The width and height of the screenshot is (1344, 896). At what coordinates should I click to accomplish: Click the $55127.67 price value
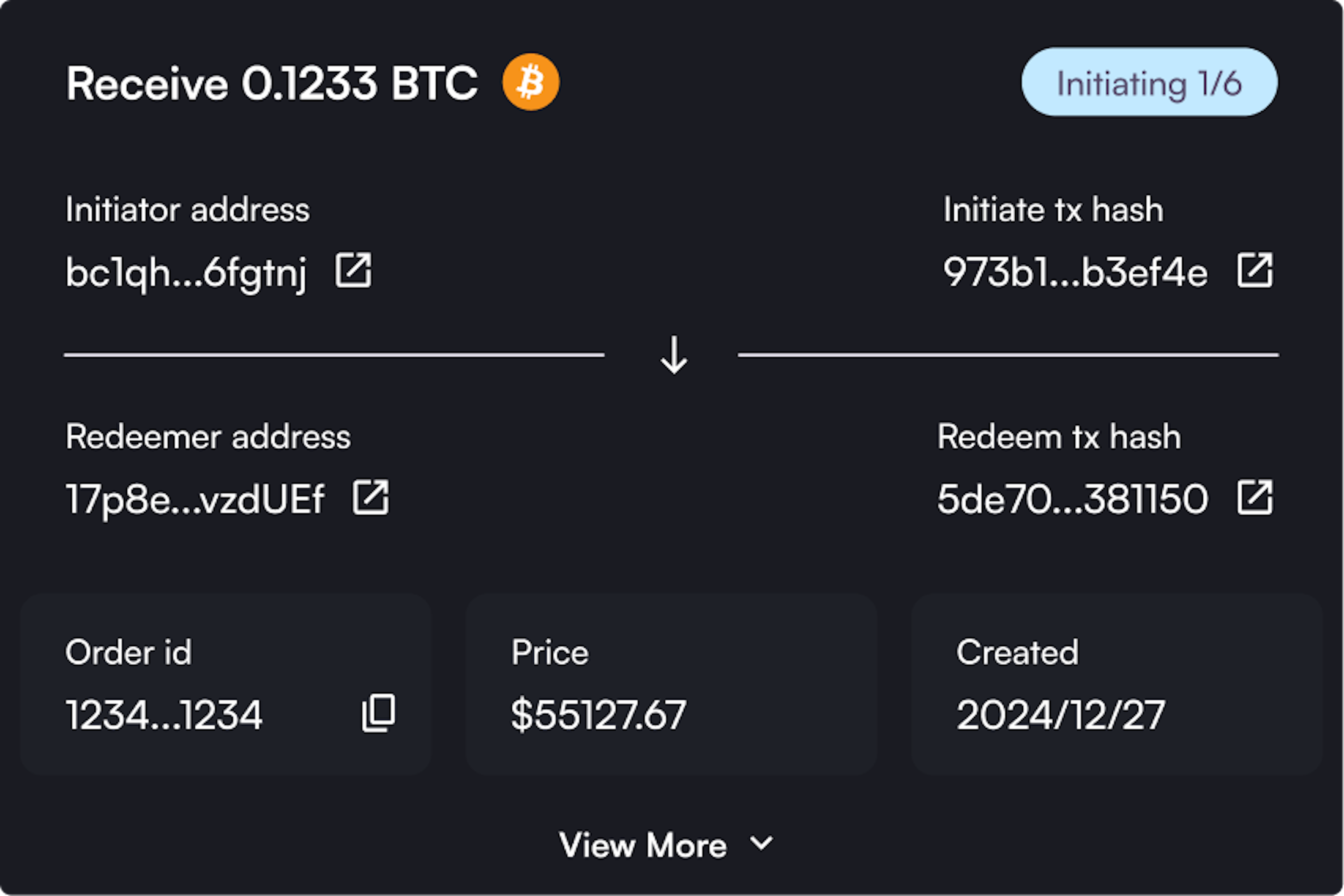(598, 715)
